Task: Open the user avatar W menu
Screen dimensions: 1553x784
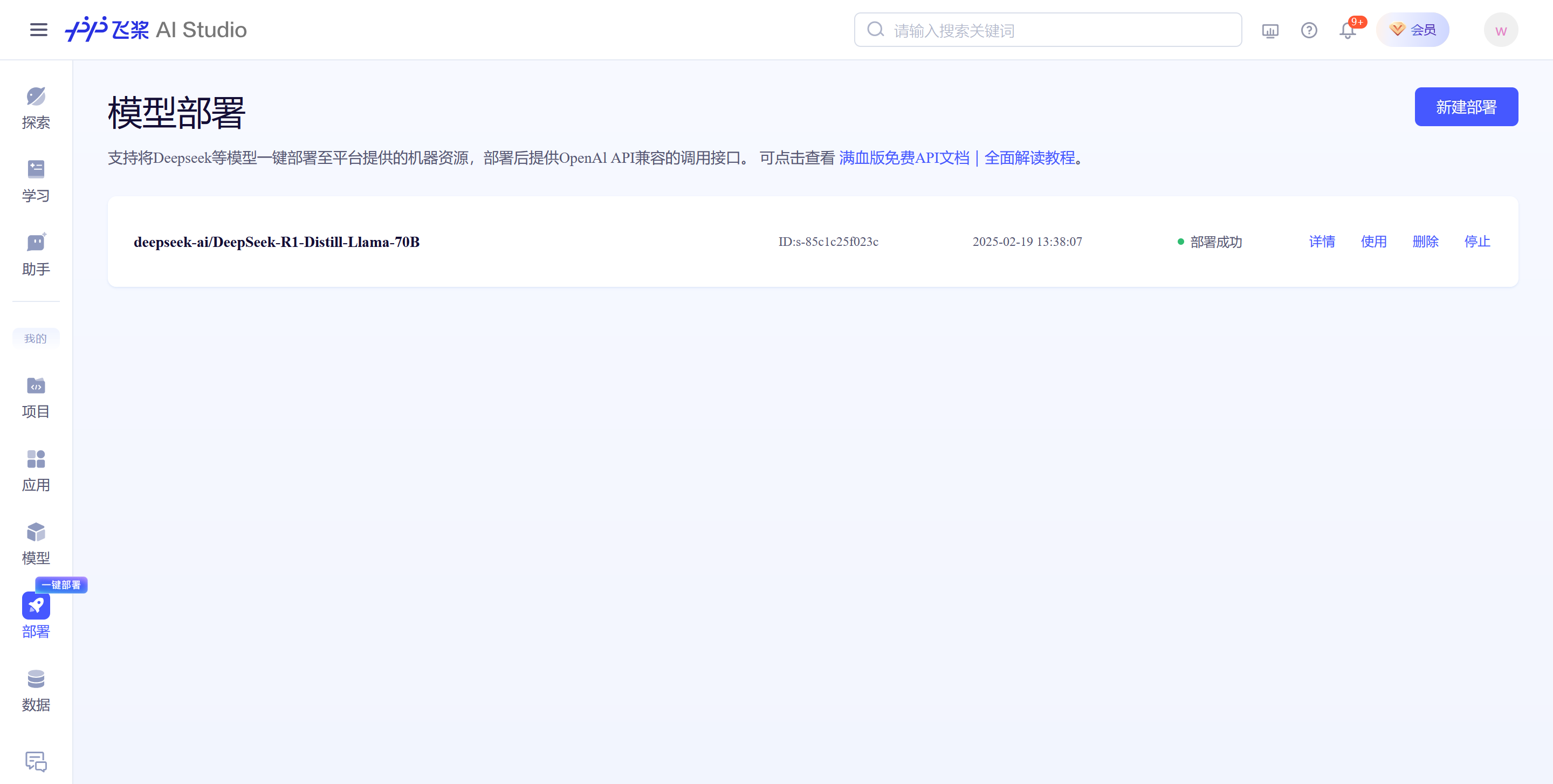Action: click(x=1501, y=30)
